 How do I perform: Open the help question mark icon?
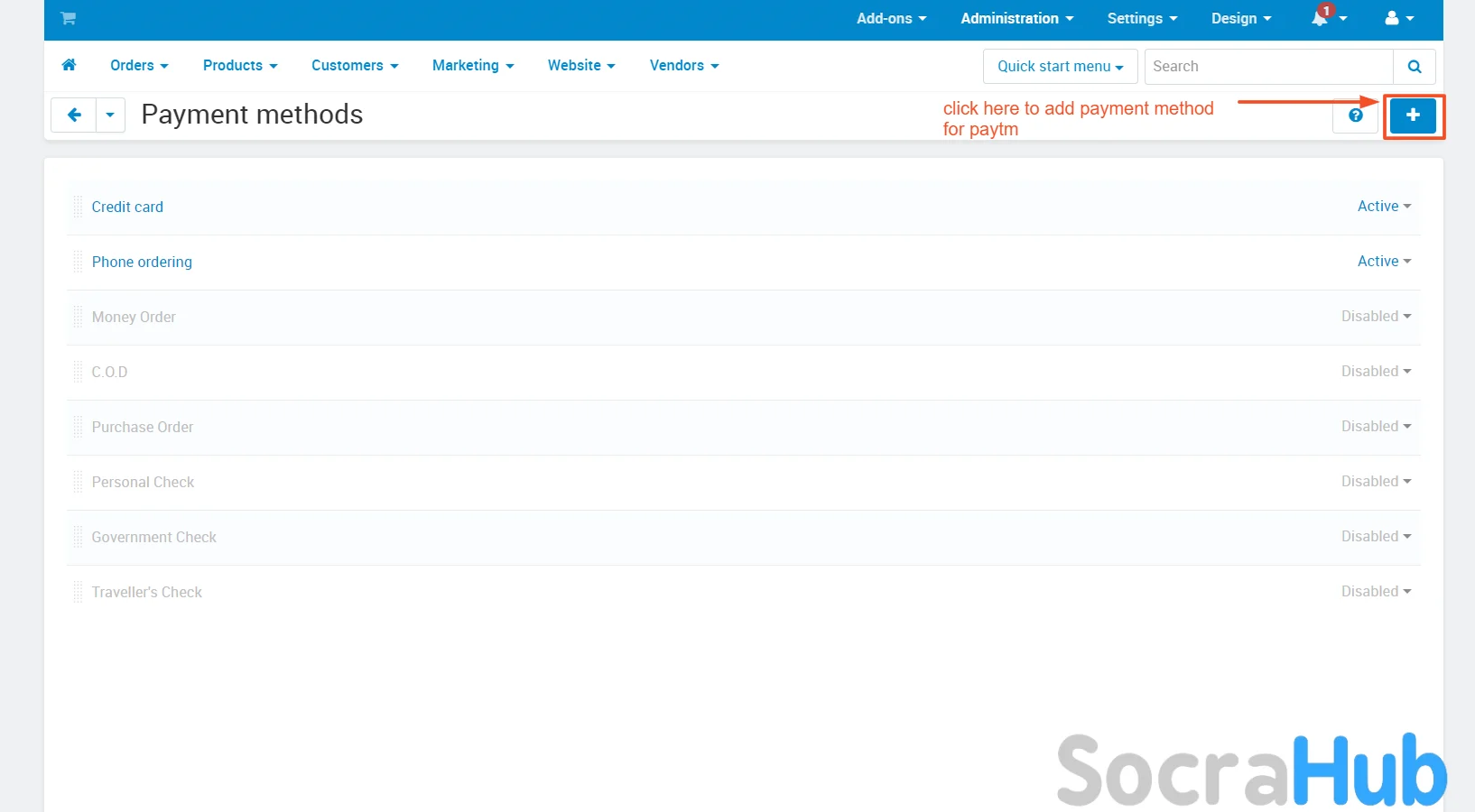coord(1355,115)
